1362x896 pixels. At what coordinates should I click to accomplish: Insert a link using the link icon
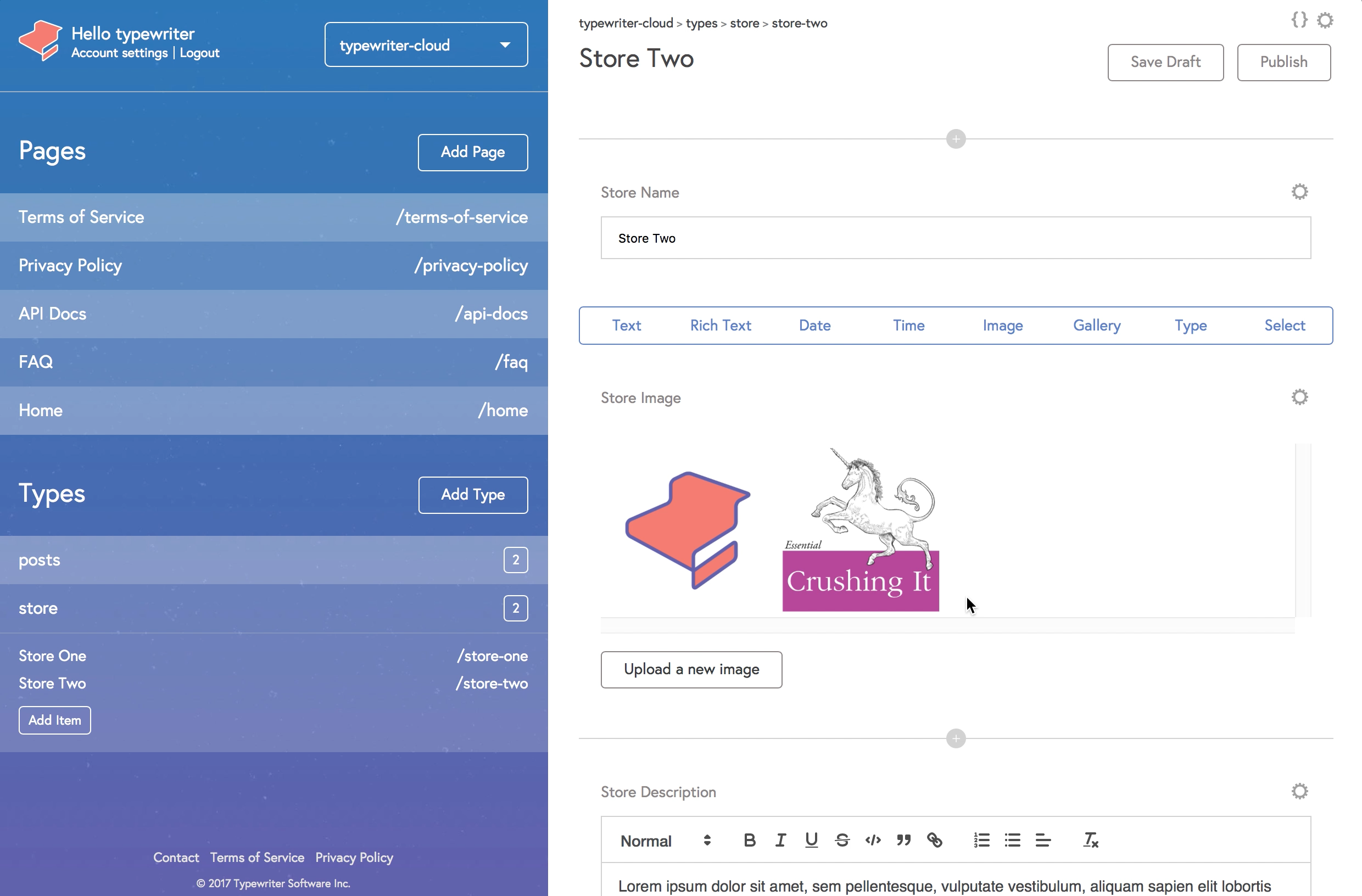[935, 840]
